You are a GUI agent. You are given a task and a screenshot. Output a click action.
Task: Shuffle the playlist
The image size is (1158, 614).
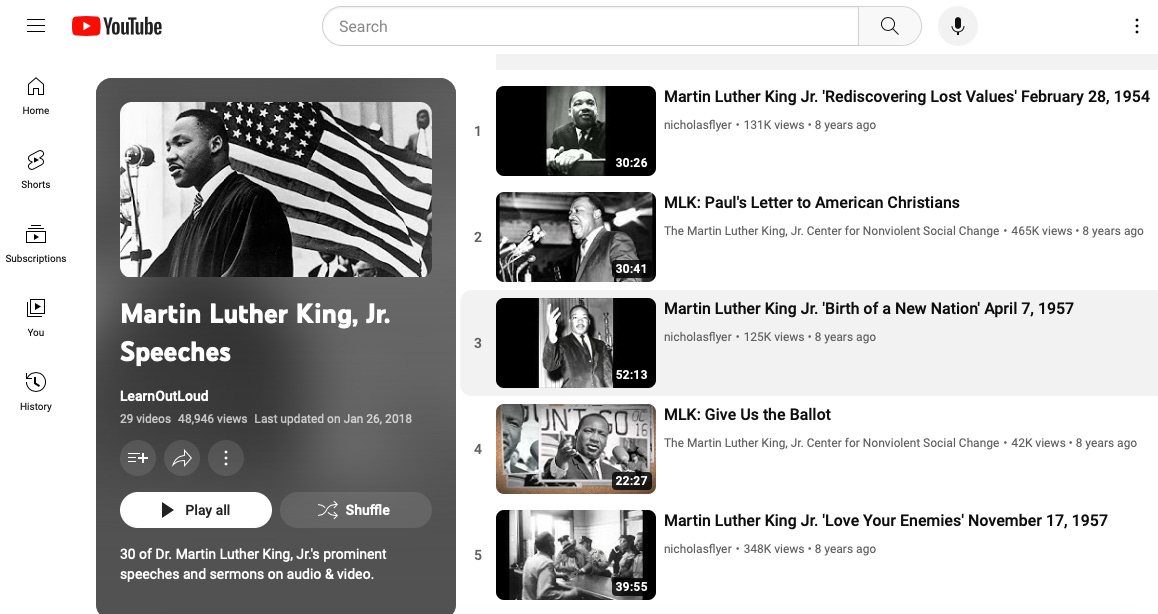(356, 510)
